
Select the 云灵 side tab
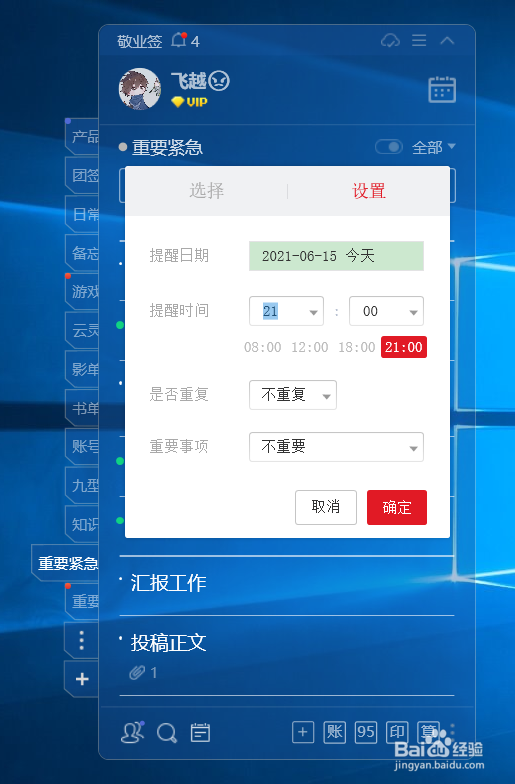[x=82, y=330]
